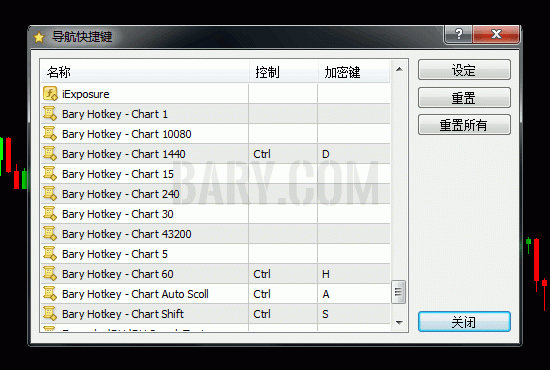The image size is (550, 370).
Task: Click the script icon for Chart 1440
Action: (50, 154)
